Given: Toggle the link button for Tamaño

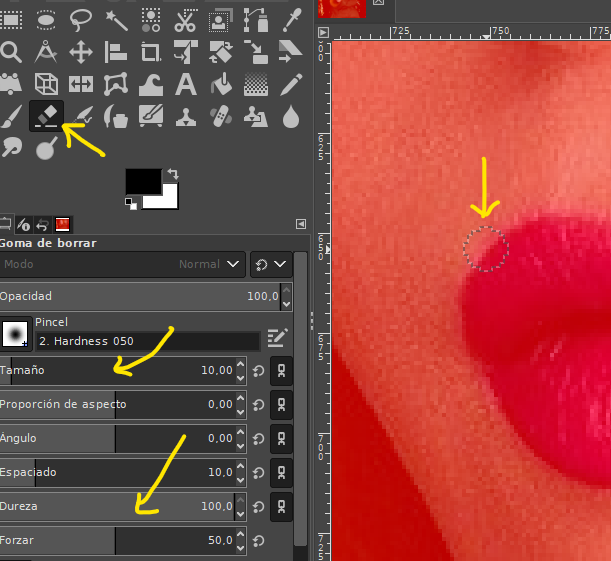Looking at the screenshot, I should pos(281,371).
